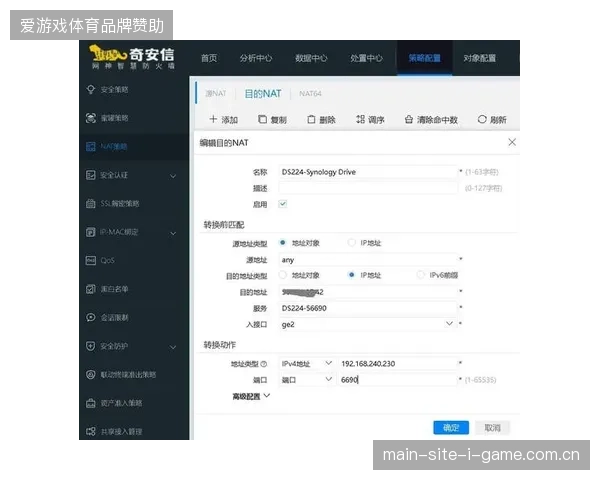Image resolution: width=600 pixels, height=480 pixels.
Task: Select IPv6前缀 for 目的地址类型
Action: 420,275
